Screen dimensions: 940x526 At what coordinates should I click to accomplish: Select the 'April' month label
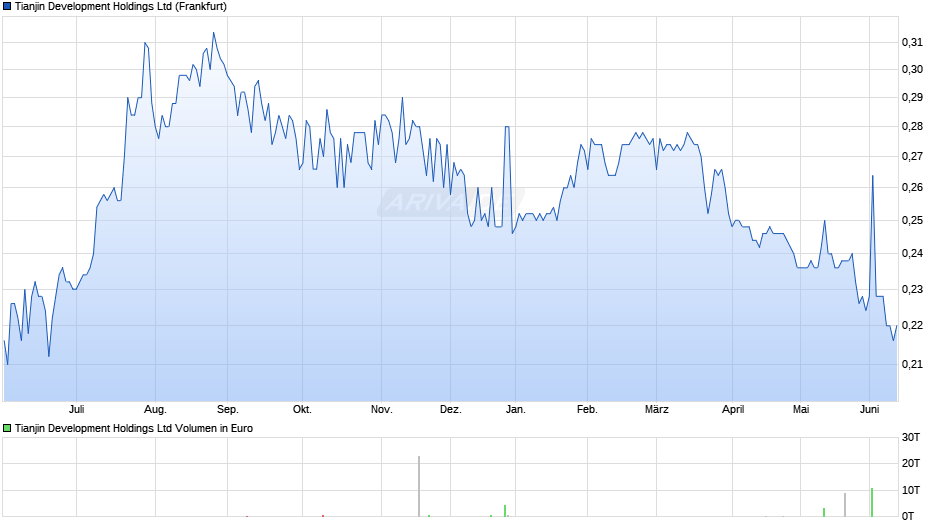733,409
